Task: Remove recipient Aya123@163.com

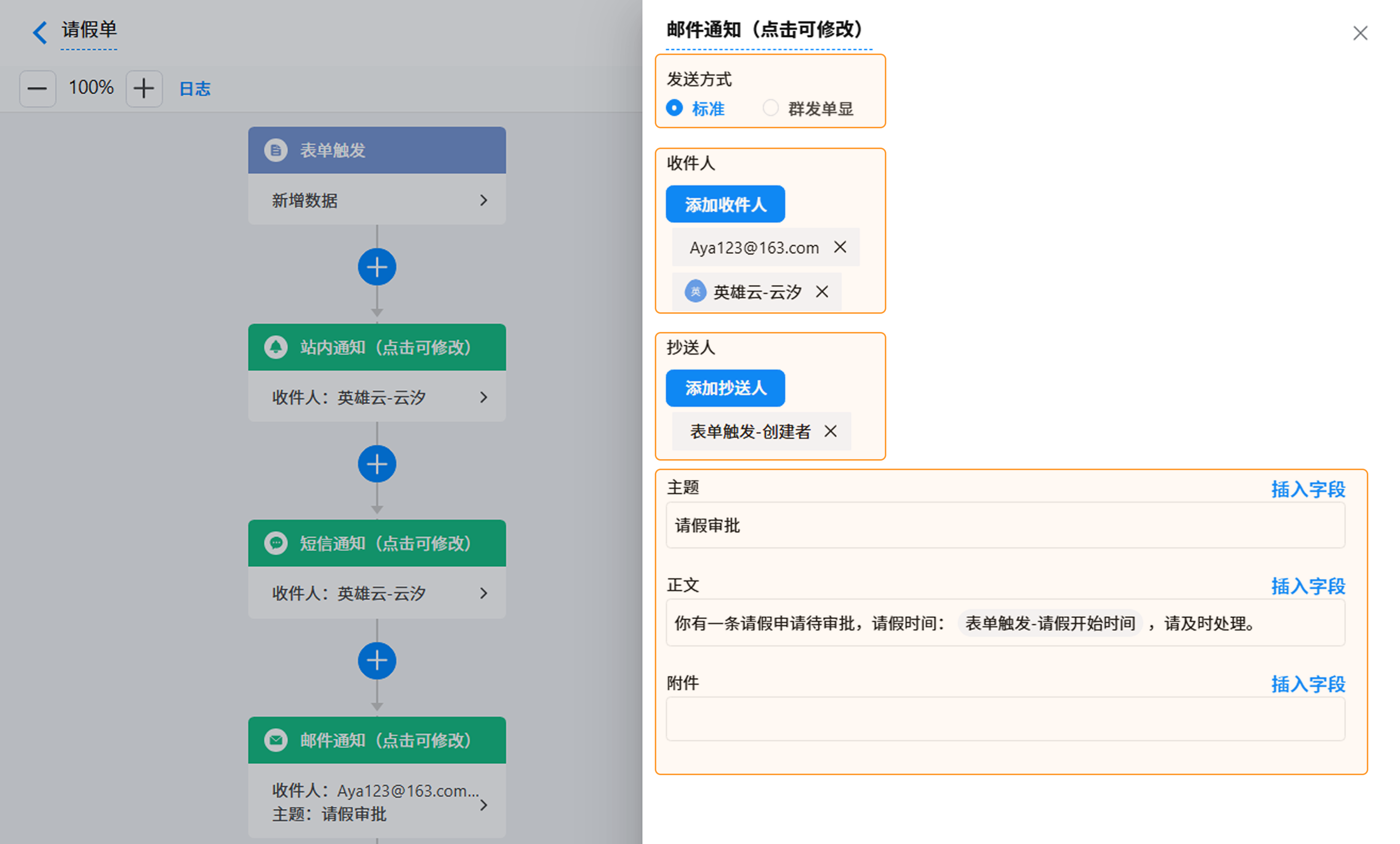Action: click(840, 247)
